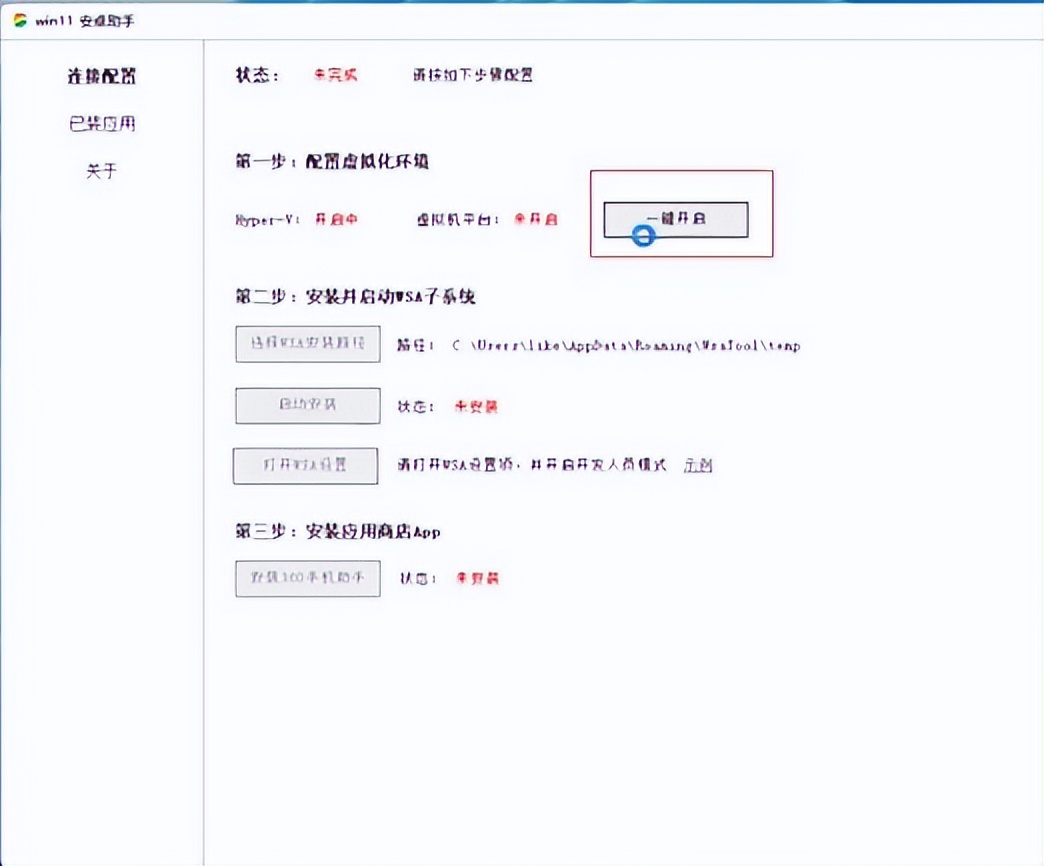
Task: Click the red 未完成 status label
Action: (337, 74)
